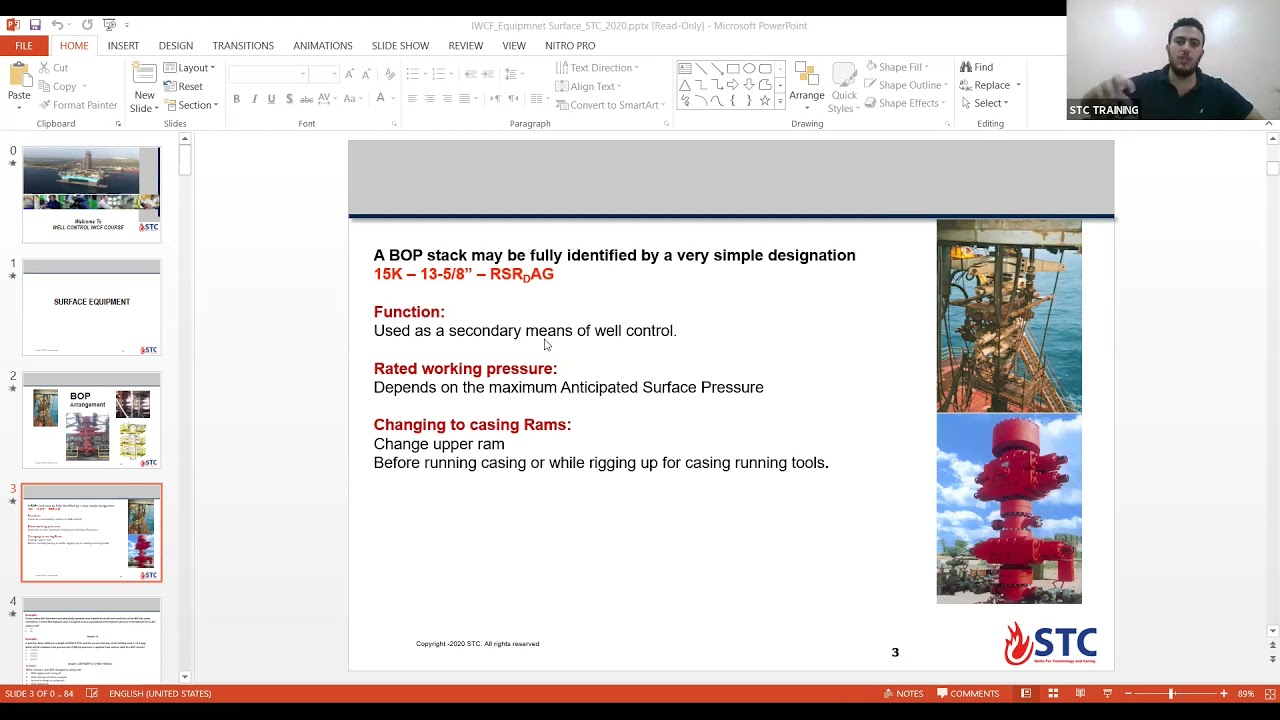Screen dimensions: 1280x720
Task: Reset the slide layout
Action: 184,87
